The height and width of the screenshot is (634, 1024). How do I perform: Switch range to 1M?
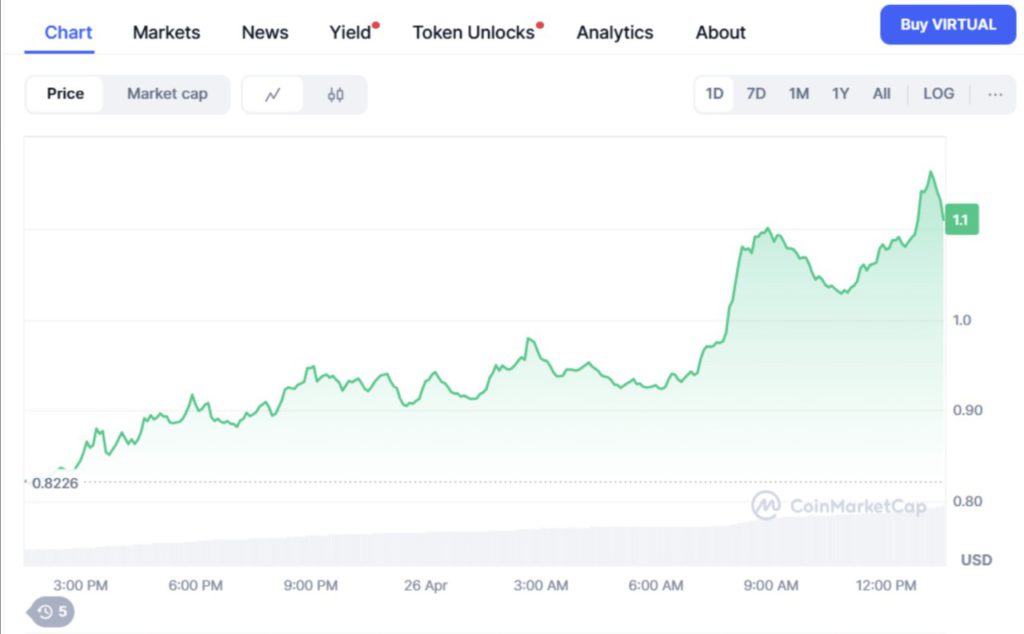798,94
